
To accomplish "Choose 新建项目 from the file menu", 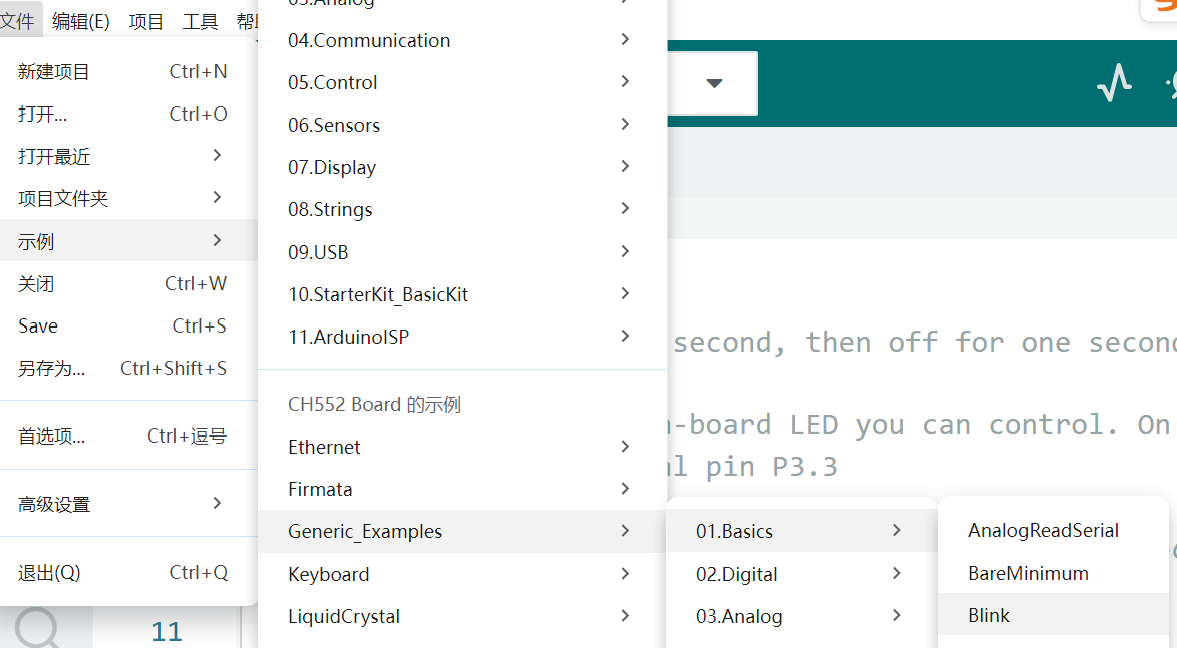I will coord(128,72).
